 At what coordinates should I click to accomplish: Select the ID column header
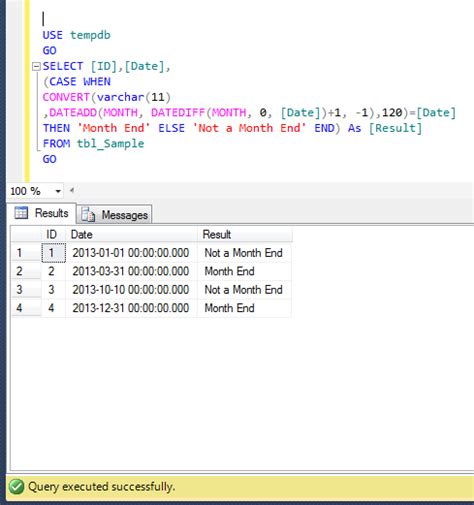pyautogui.click(x=53, y=234)
